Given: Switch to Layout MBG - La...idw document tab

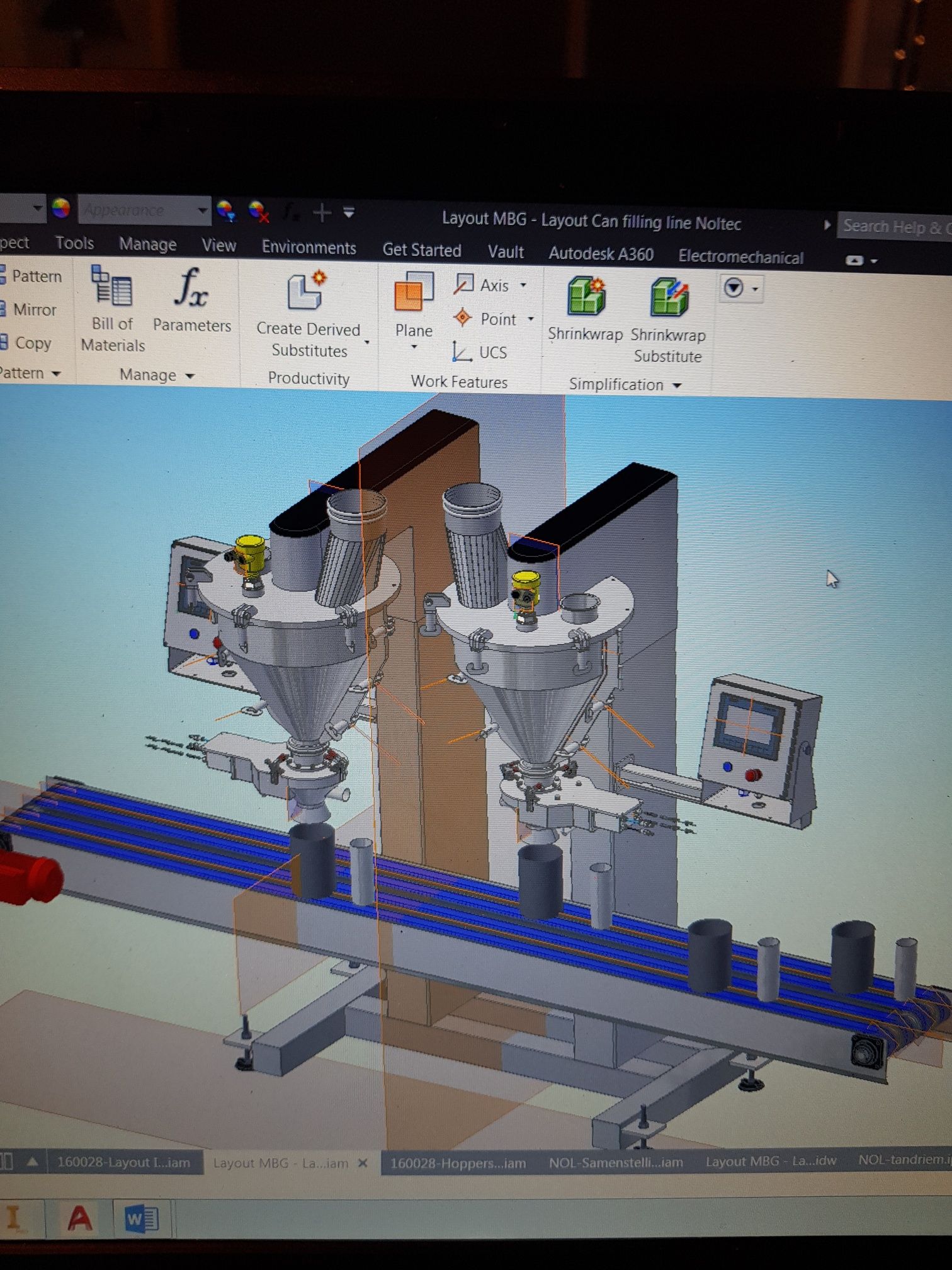Looking at the screenshot, I should pos(770,1160).
